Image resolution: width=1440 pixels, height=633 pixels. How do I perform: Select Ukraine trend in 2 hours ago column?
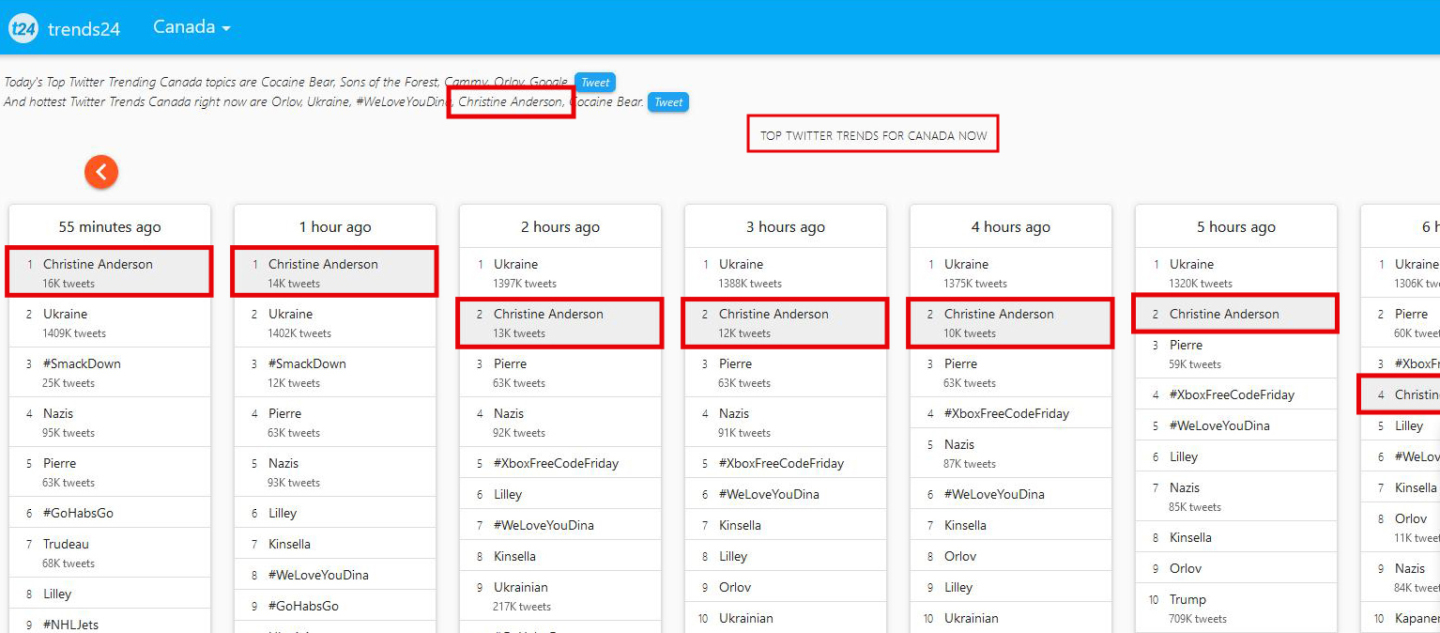[x=515, y=265]
